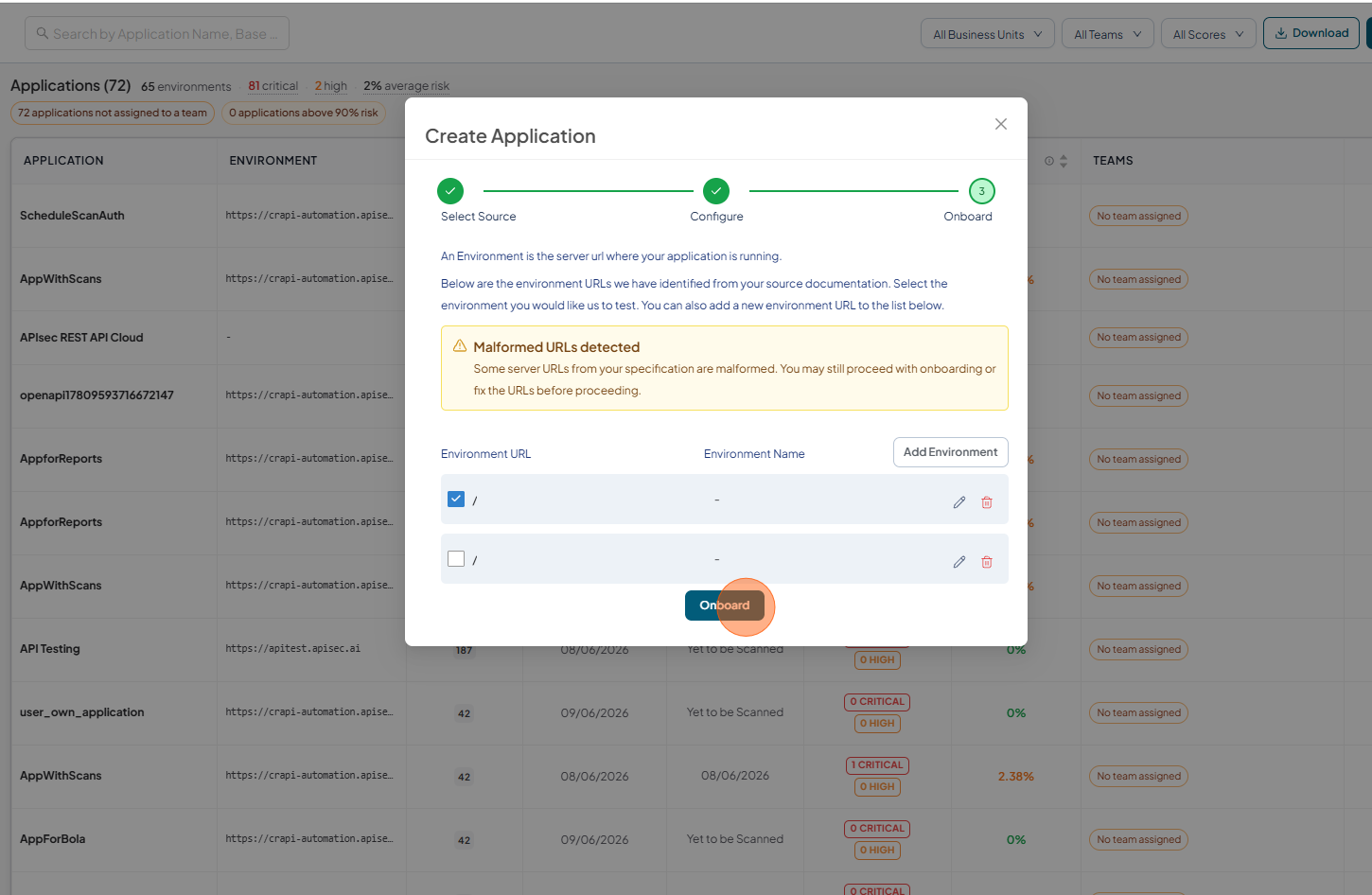This screenshot has height=895, width=1372.
Task: Delete the first environment URL row
Action: tap(987, 502)
